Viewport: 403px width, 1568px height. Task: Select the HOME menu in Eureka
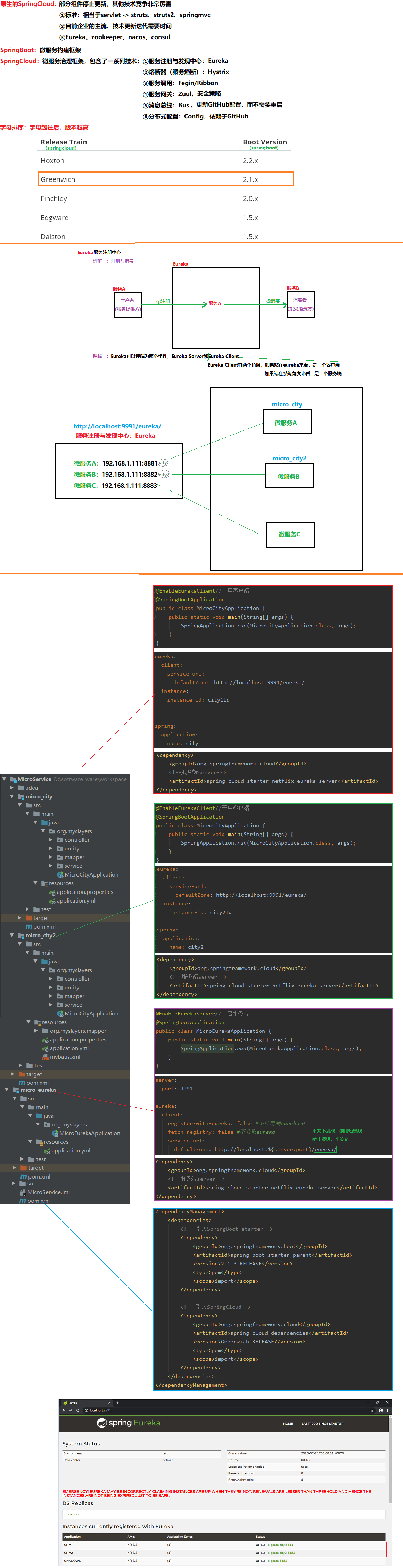[x=288, y=1424]
